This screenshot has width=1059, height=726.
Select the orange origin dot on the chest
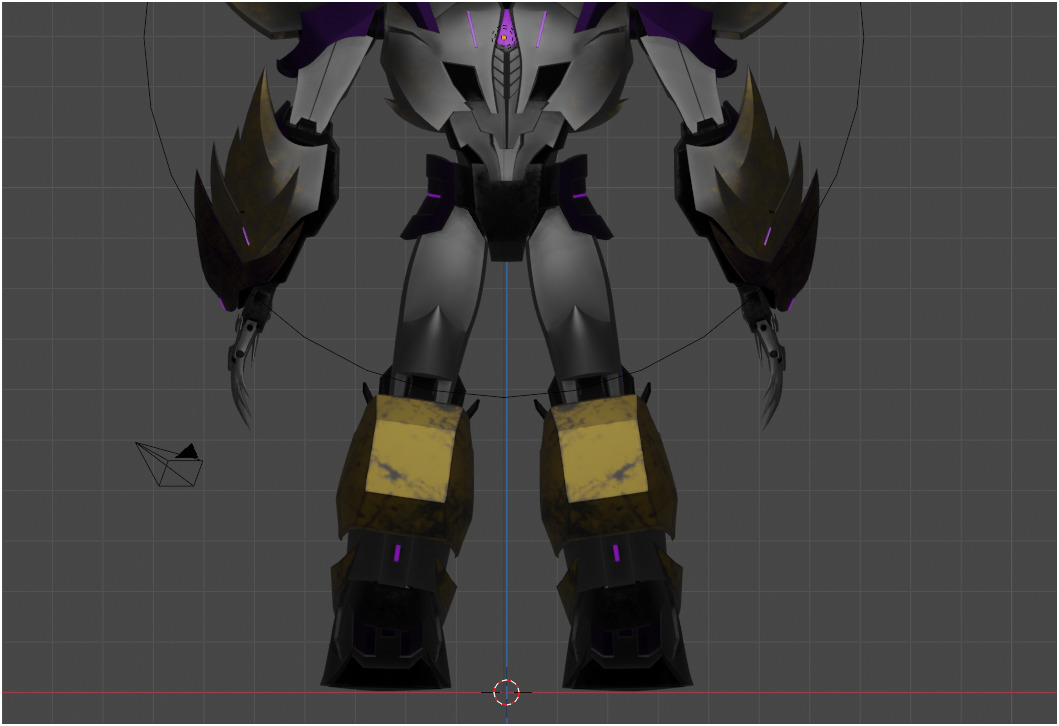pyautogui.click(x=503, y=38)
